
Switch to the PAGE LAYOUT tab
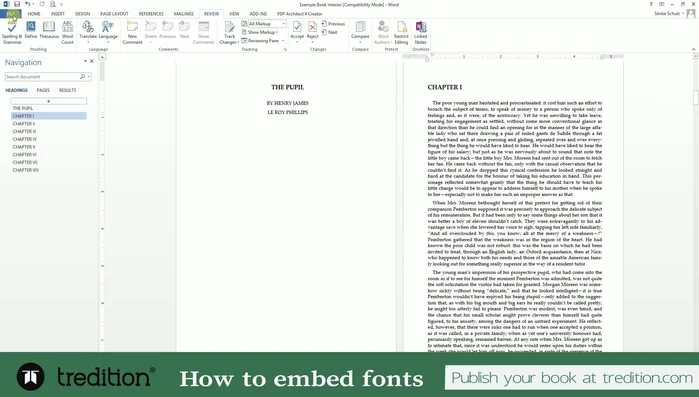pos(114,14)
